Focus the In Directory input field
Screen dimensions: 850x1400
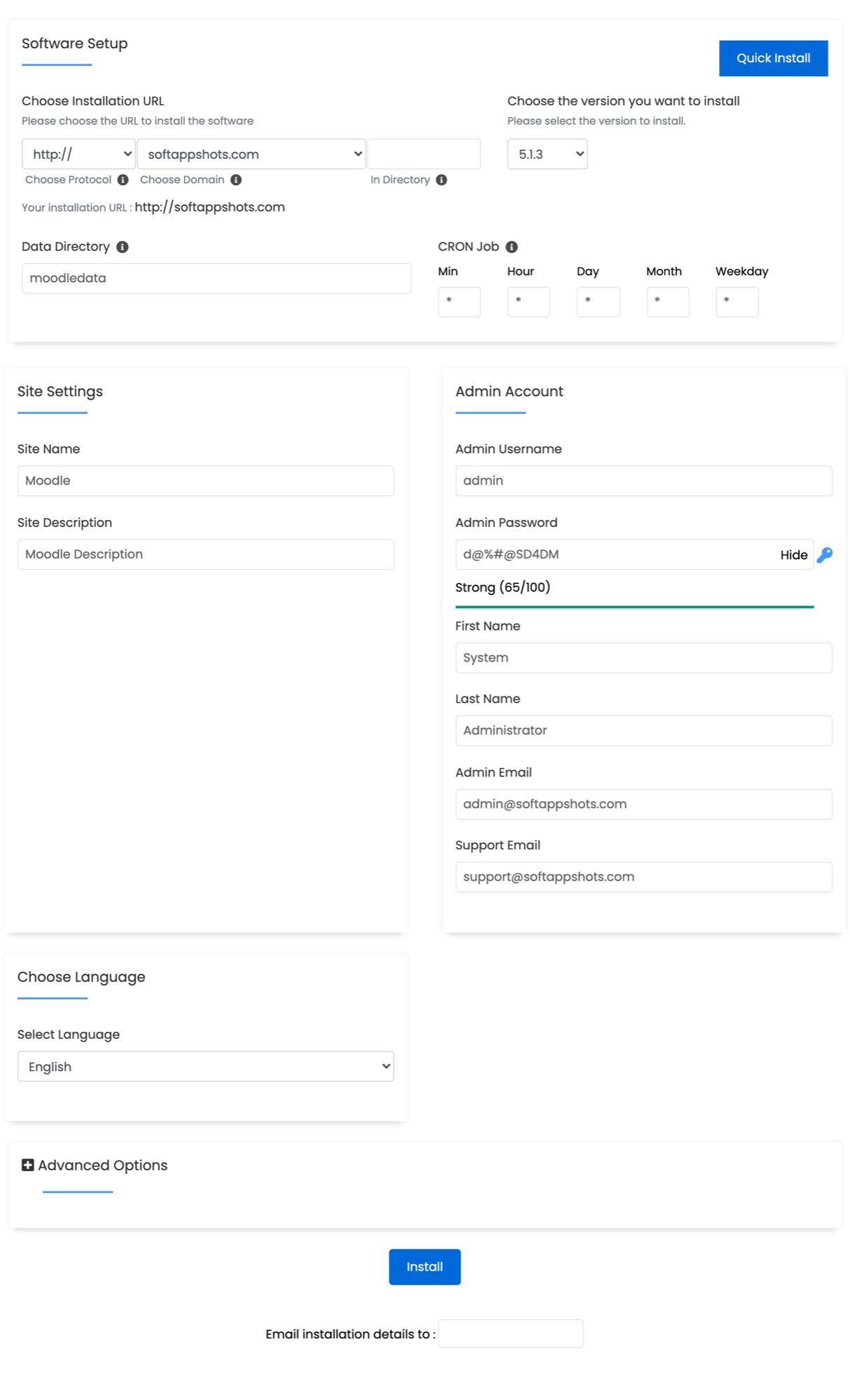(424, 154)
